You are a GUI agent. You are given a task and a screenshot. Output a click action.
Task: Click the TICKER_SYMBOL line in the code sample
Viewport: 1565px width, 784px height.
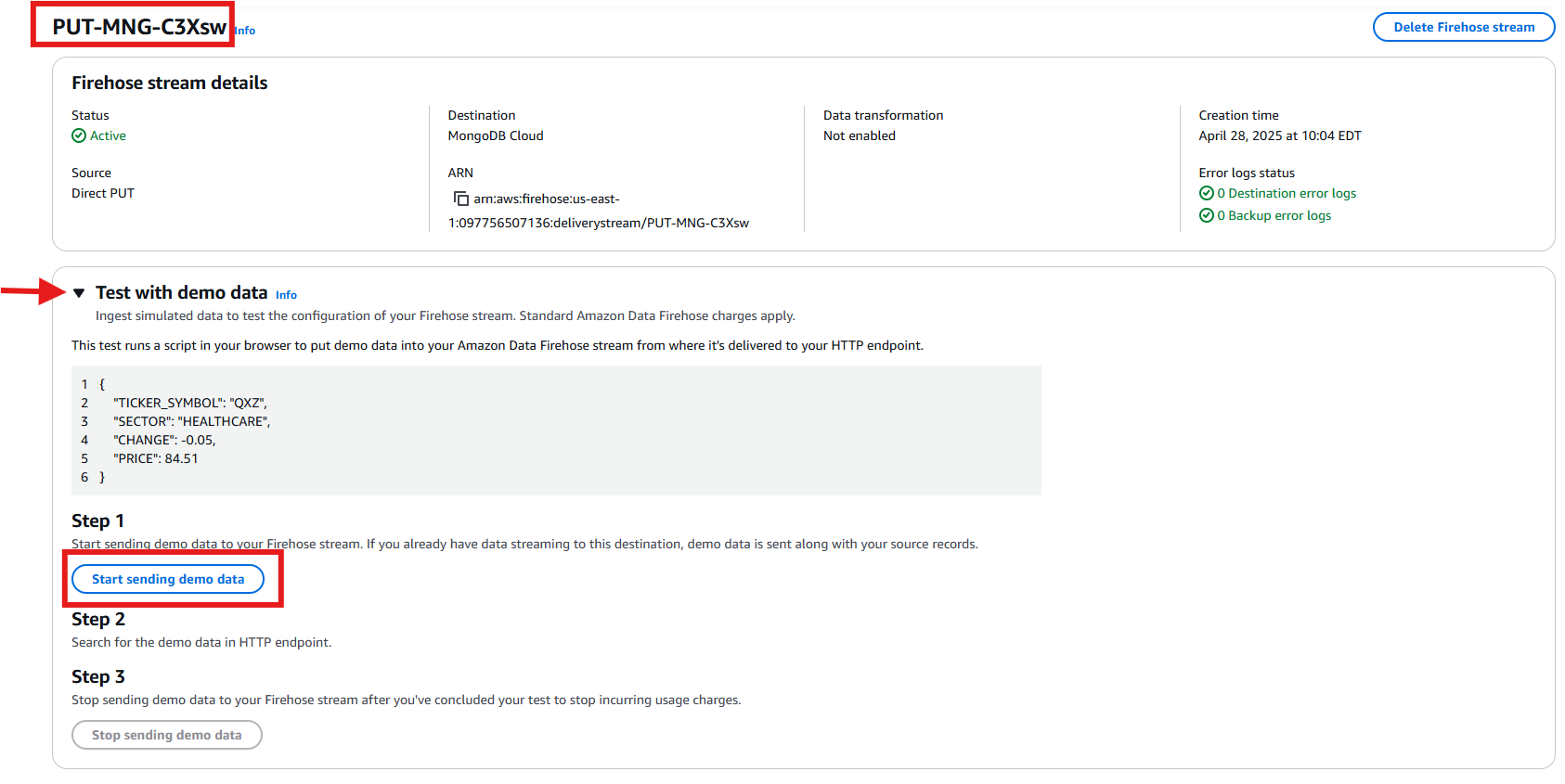coord(190,403)
